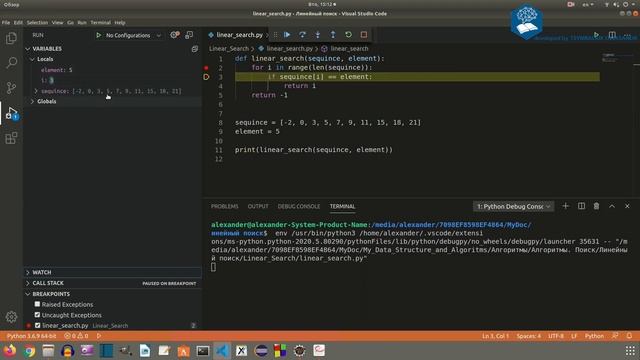Toggle the Raised Exceptions checkbox
Viewport: 640px width, 360px height.
(x=37, y=304)
